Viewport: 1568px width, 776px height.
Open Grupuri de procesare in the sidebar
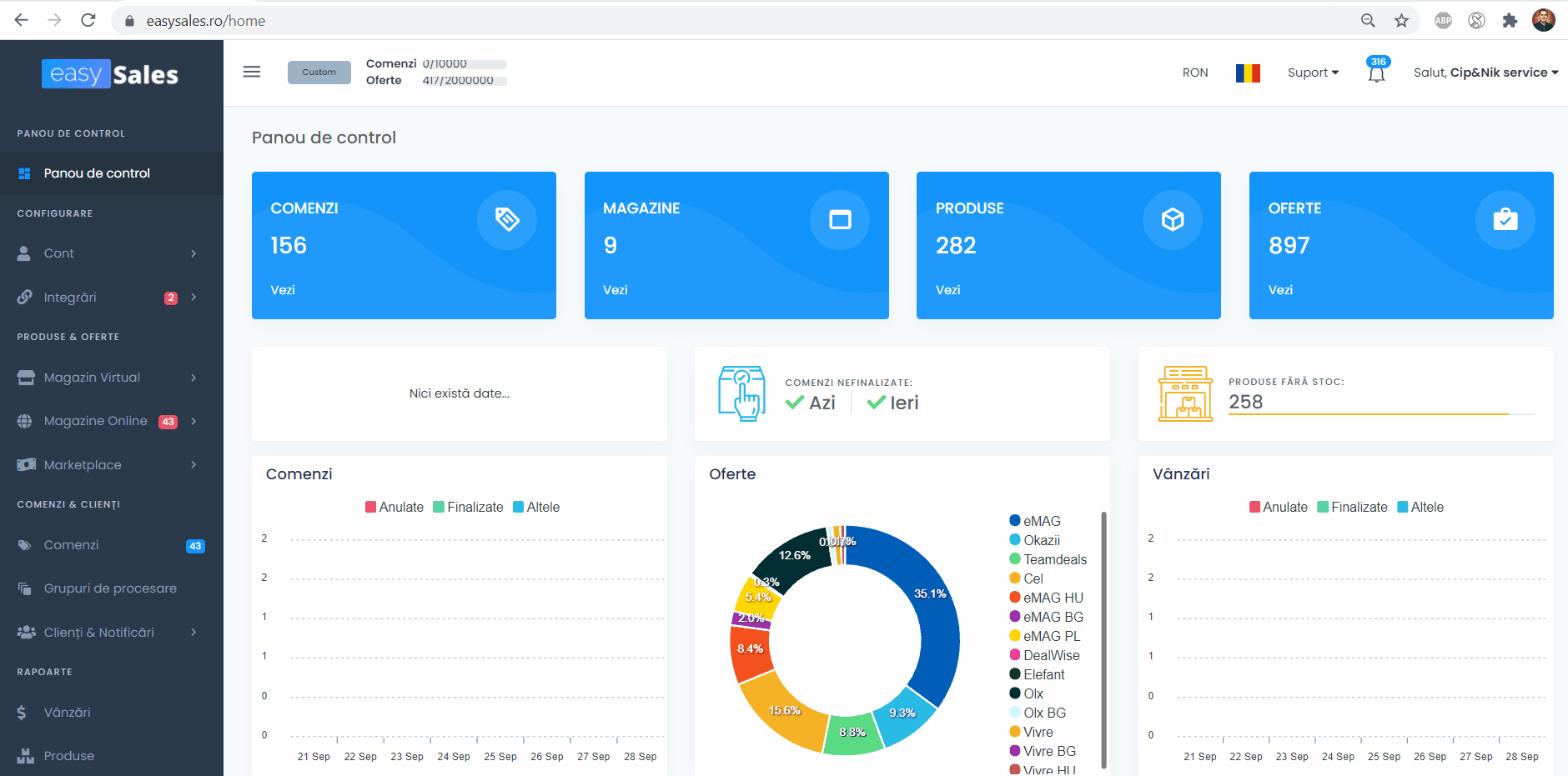pos(112,588)
